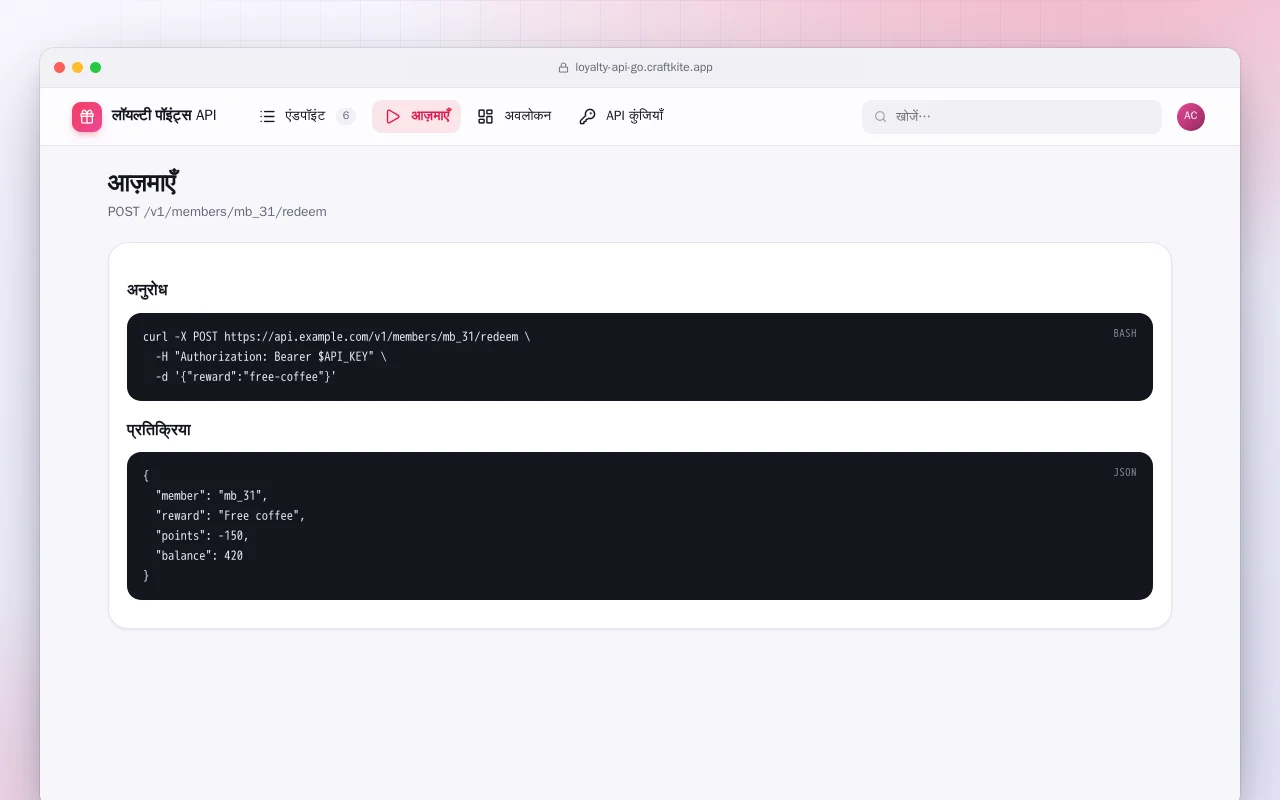Click the "member": "mb_31" line

pos(212,496)
